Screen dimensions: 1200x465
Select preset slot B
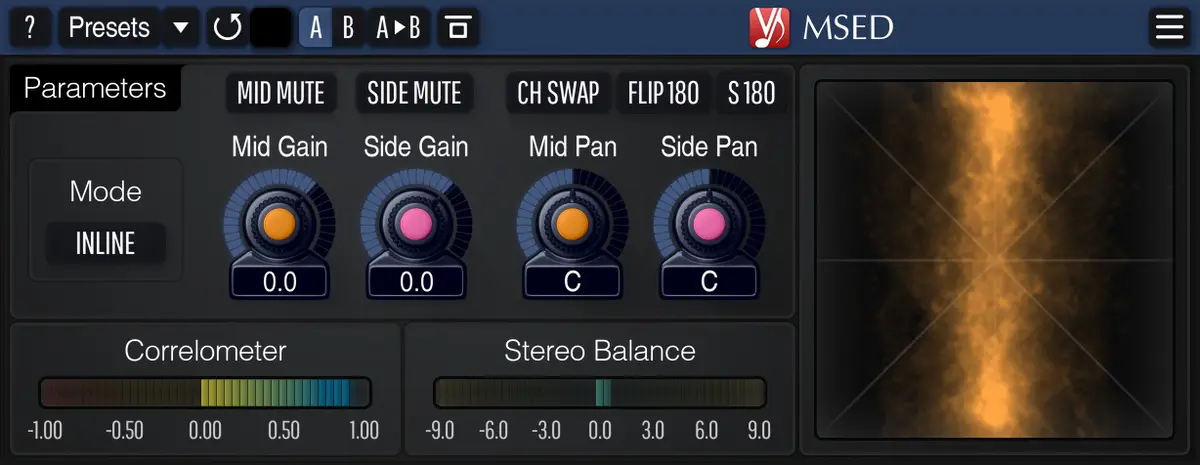[348, 27]
